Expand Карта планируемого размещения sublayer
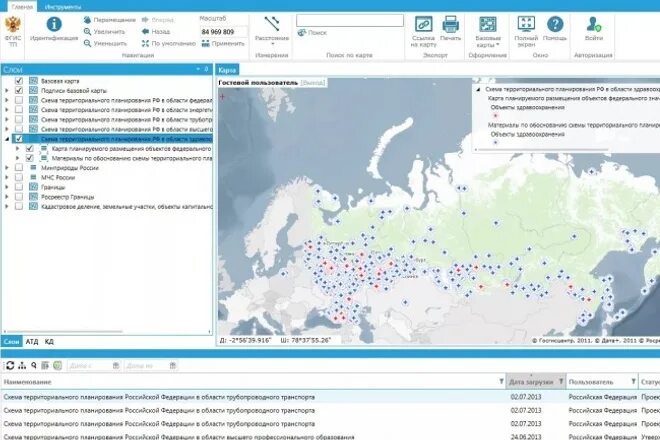The width and height of the screenshot is (660, 440). tap(17, 149)
